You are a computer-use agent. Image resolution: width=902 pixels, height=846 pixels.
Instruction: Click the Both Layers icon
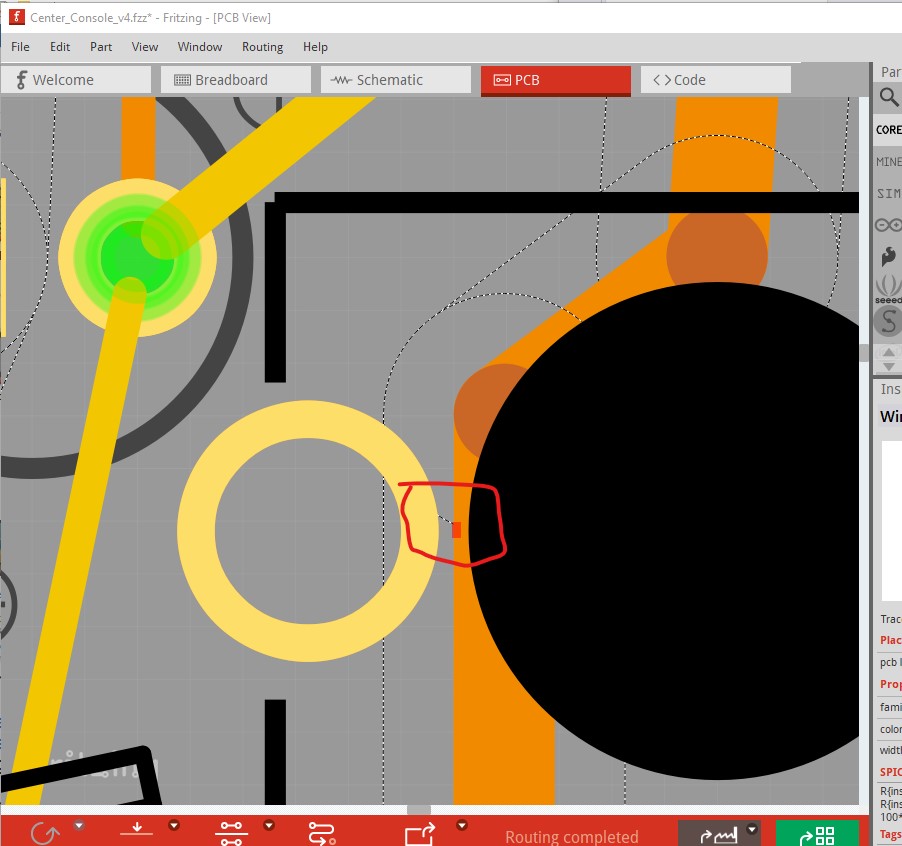pos(231,832)
